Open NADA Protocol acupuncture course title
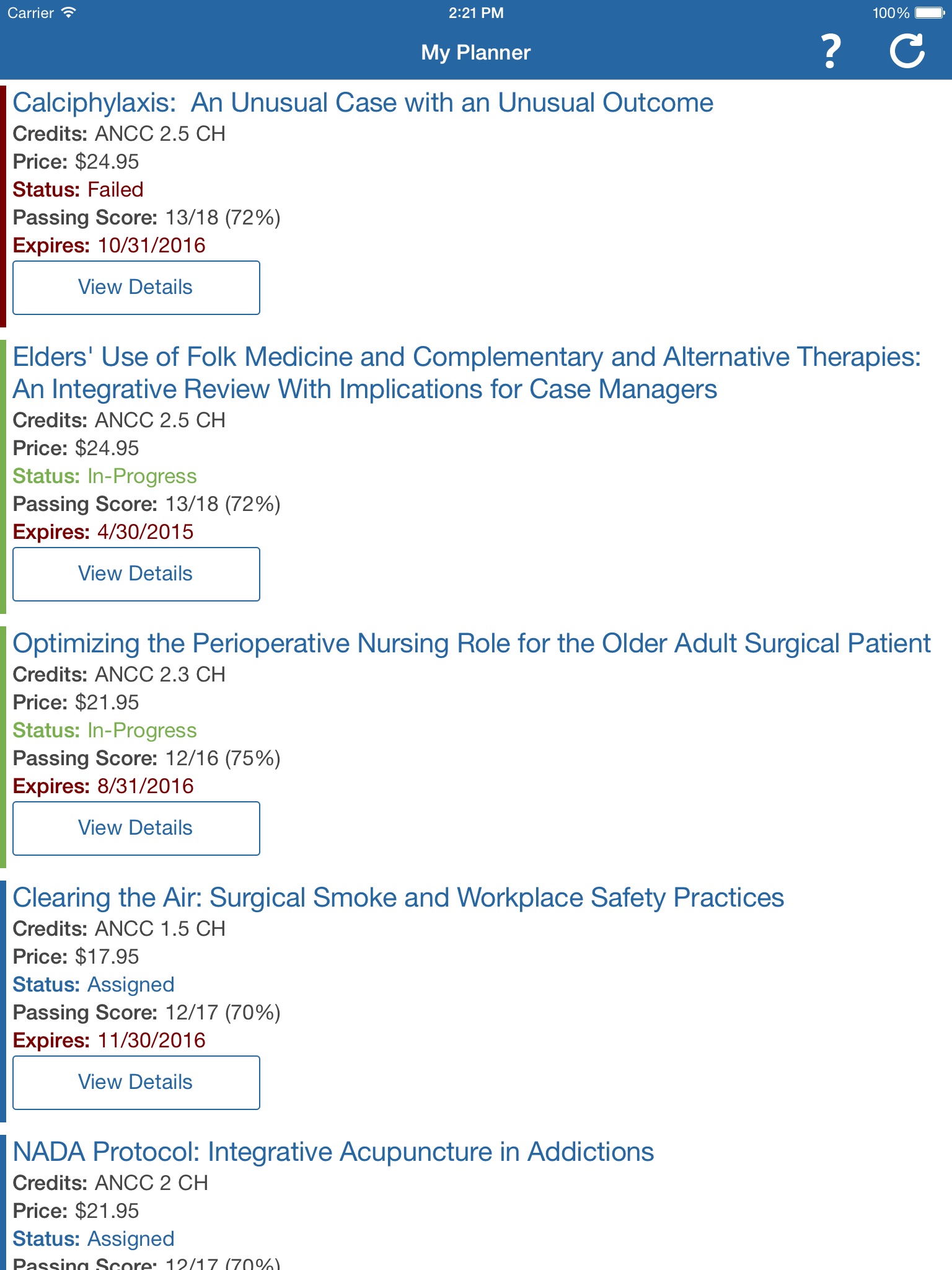Screen dimensions: 952x1270 333,1152
